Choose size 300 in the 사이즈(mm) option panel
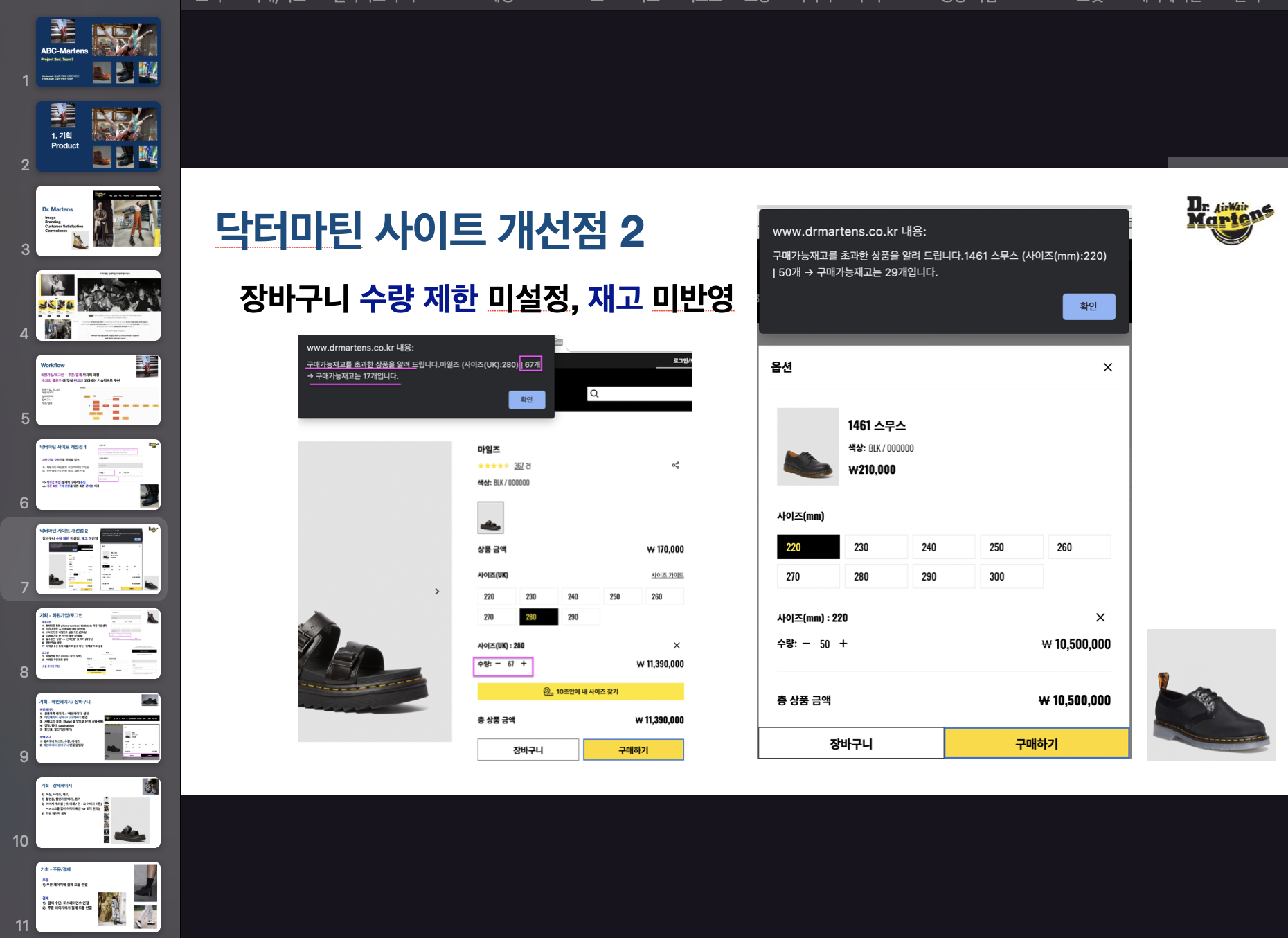This screenshot has height=938, width=1288. 1012,576
